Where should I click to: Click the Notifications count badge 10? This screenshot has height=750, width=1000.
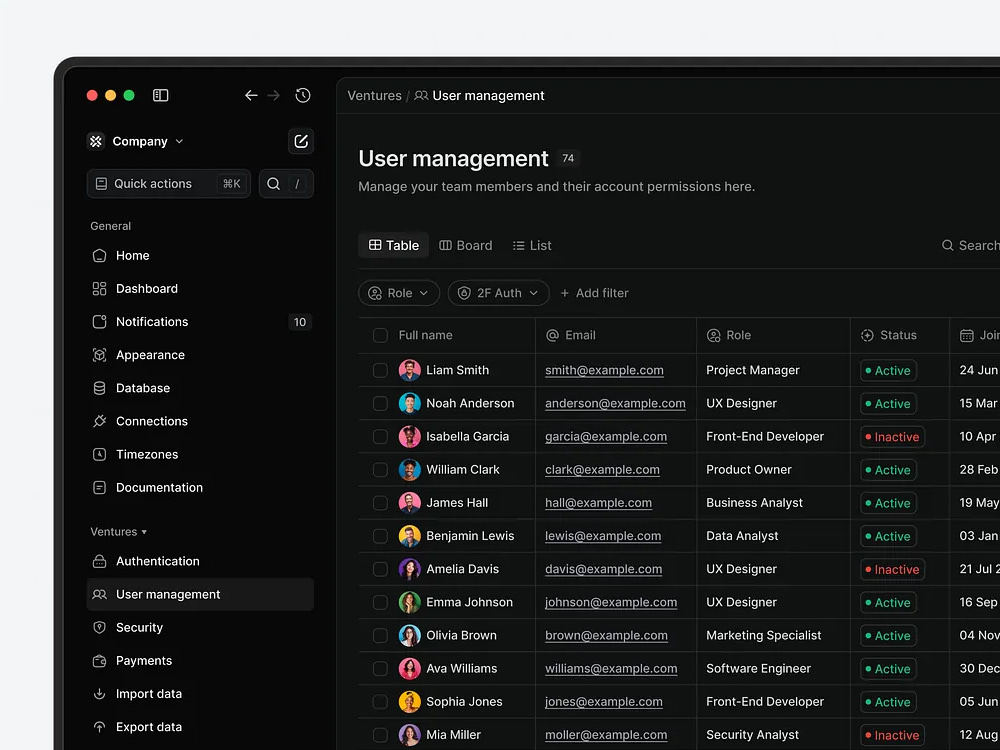coord(300,322)
